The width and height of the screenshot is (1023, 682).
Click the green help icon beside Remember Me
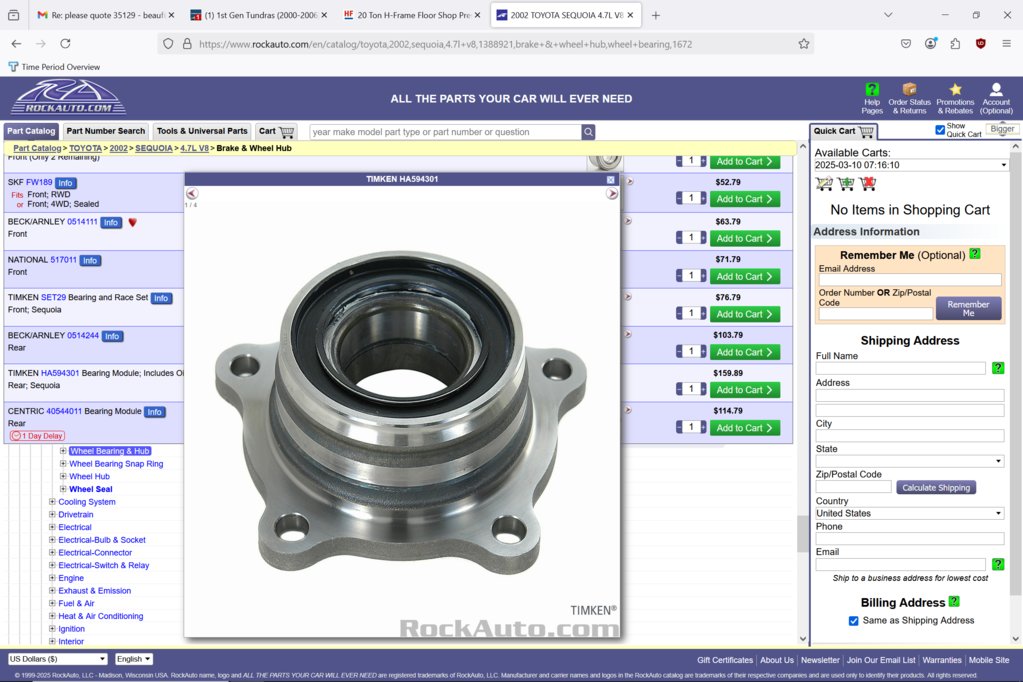tap(975, 254)
